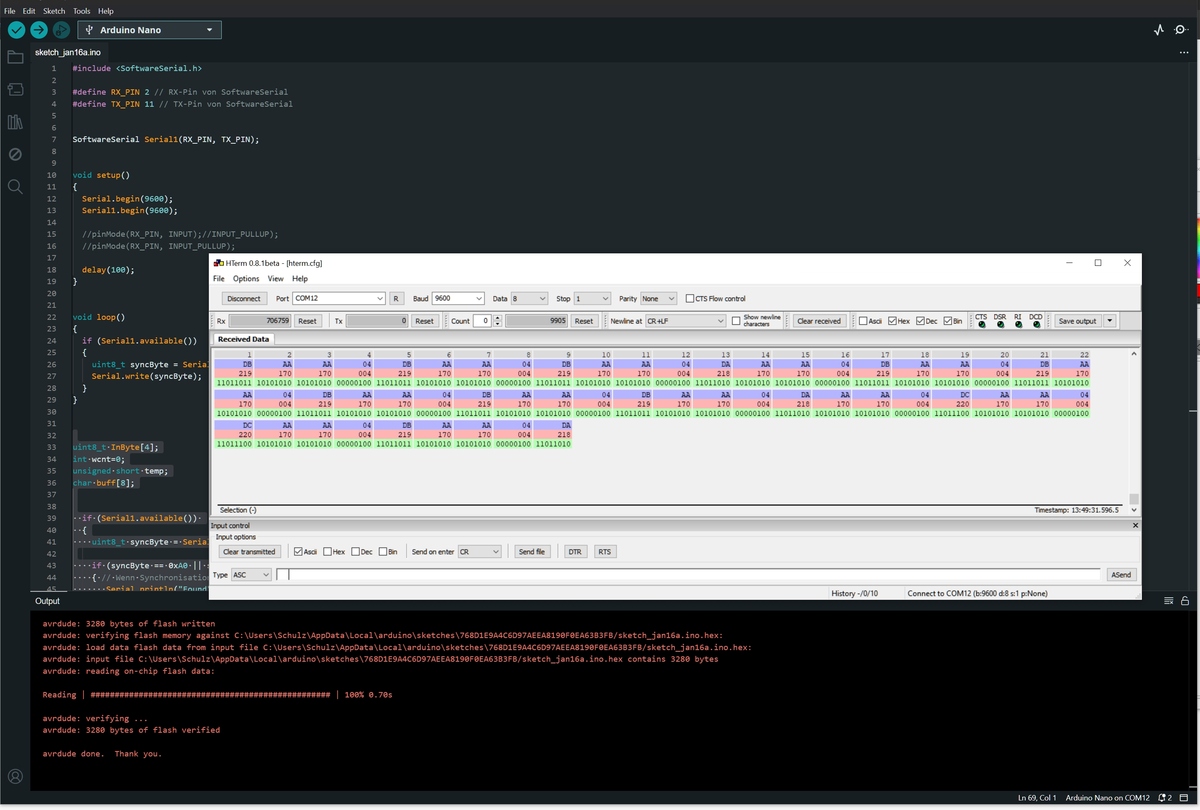Screen dimensions: 1200x810
Task: Reset the Rx counter
Action: (x=307, y=321)
